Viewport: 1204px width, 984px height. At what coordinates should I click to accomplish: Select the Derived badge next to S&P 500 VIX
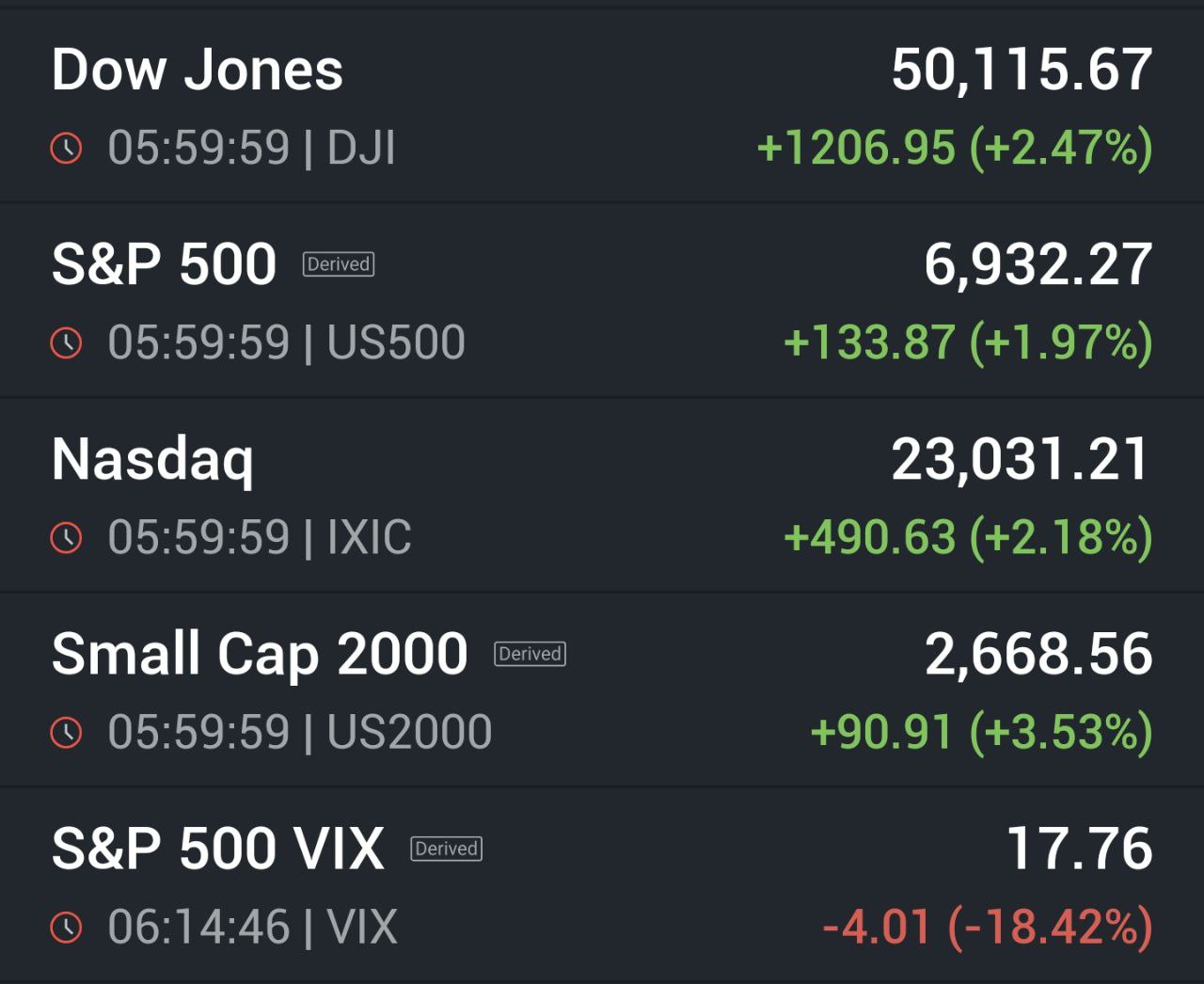point(447,849)
